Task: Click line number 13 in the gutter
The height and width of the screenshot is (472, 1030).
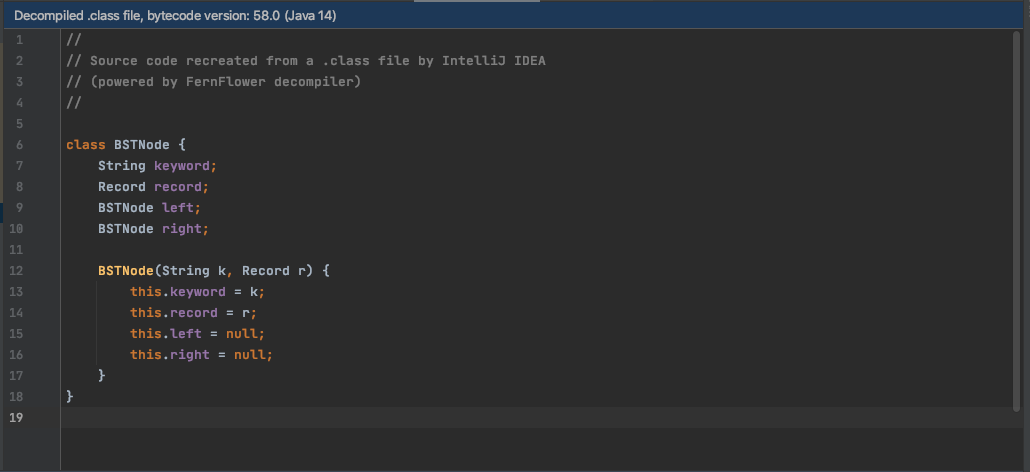Action: [16, 291]
